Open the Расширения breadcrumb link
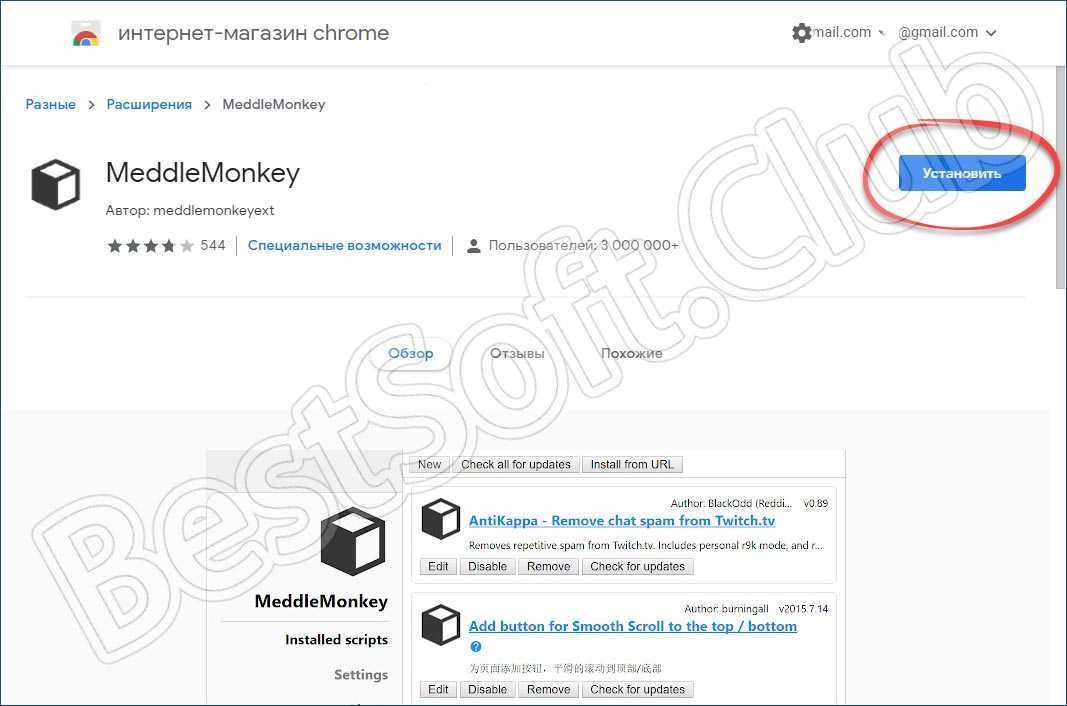Viewport: 1067px width, 706px height. coord(149,104)
